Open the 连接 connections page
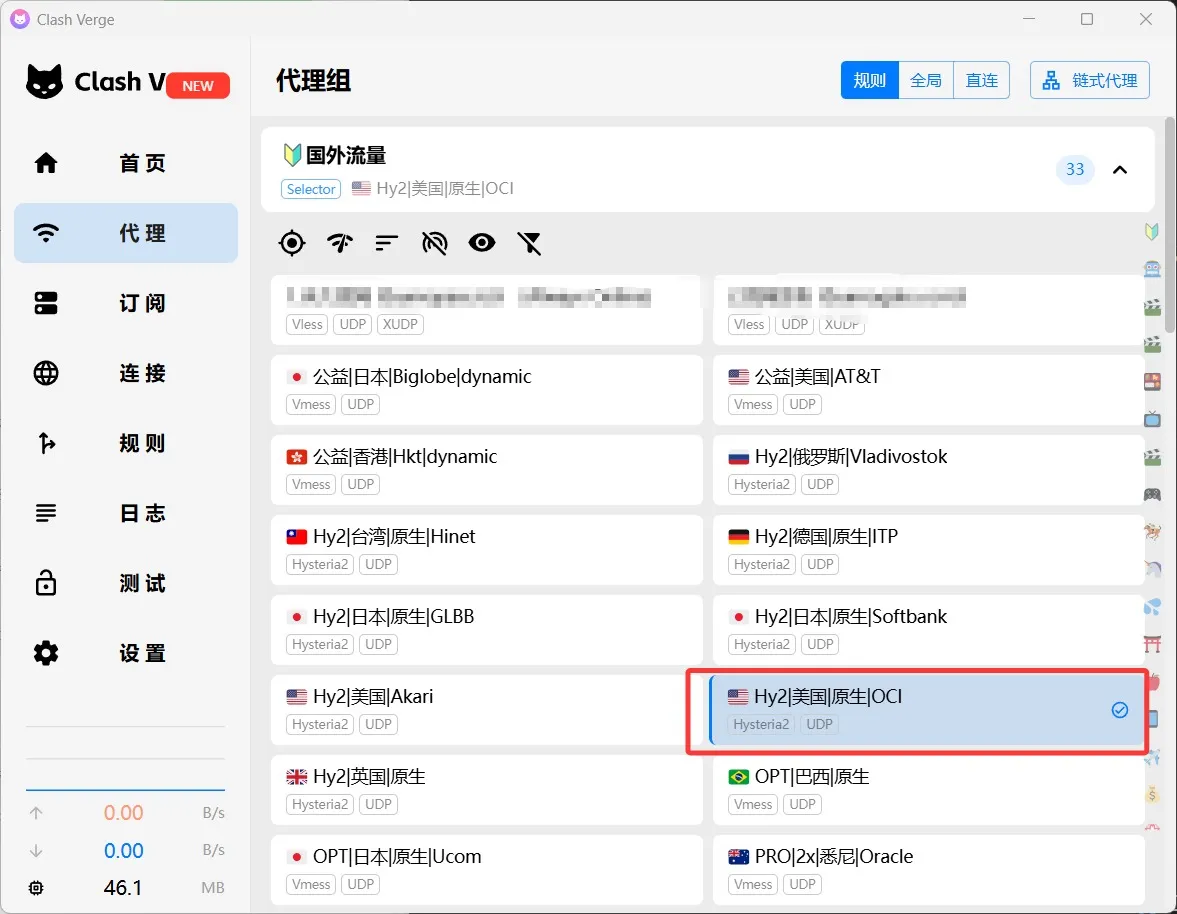 click(126, 373)
